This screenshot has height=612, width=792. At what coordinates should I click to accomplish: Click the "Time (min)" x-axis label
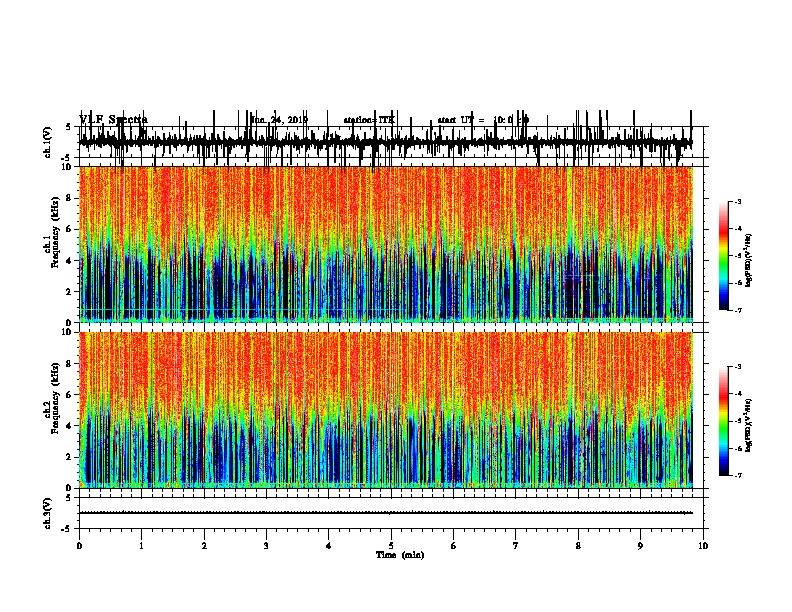pos(400,555)
